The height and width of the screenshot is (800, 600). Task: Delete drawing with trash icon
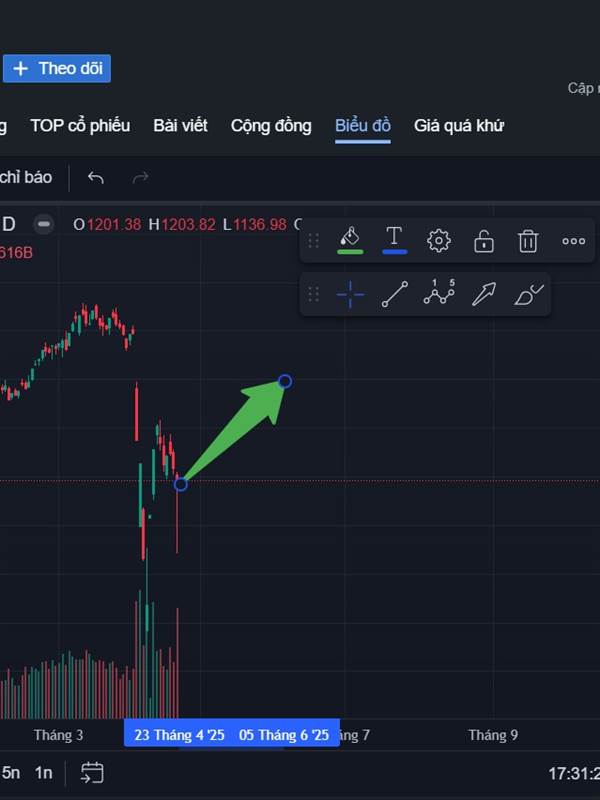[528, 241]
